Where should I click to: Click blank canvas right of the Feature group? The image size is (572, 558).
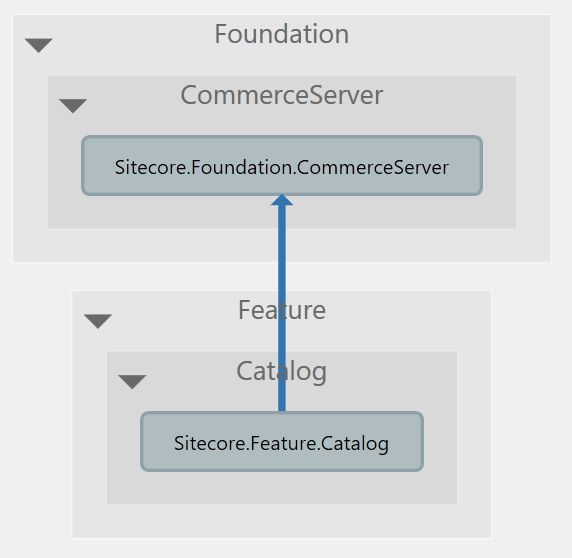tap(531, 412)
